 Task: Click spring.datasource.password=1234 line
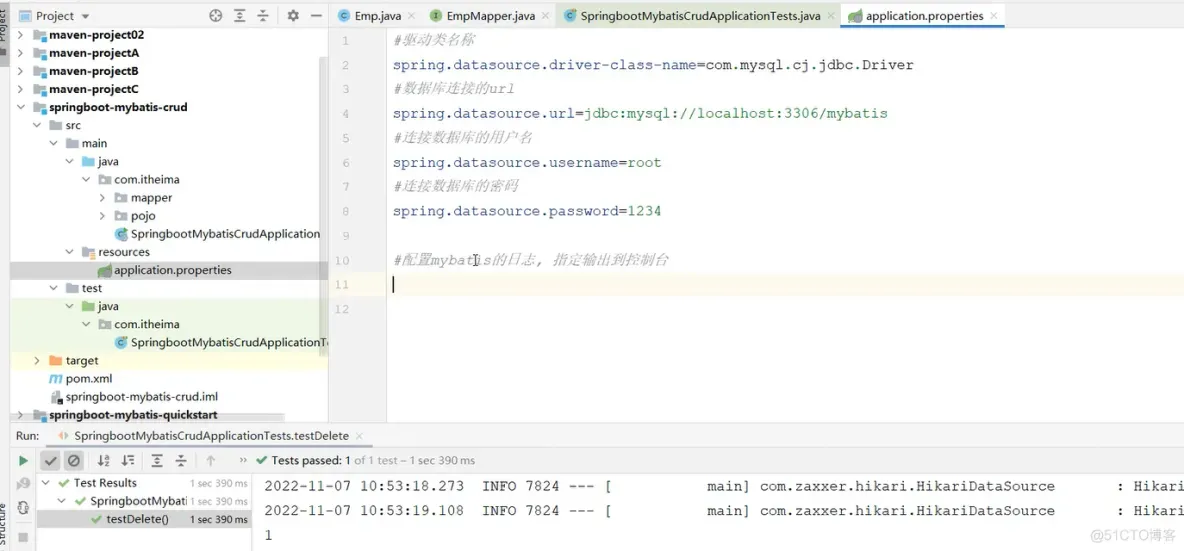527,211
